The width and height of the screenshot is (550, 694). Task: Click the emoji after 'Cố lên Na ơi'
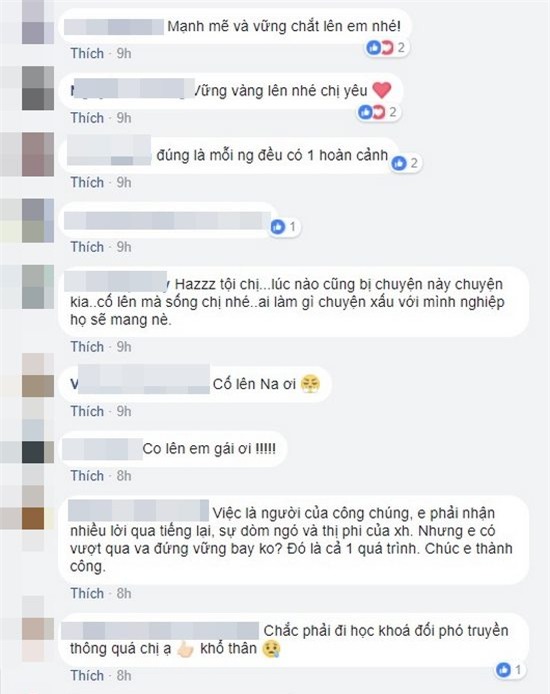click(x=310, y=384)
